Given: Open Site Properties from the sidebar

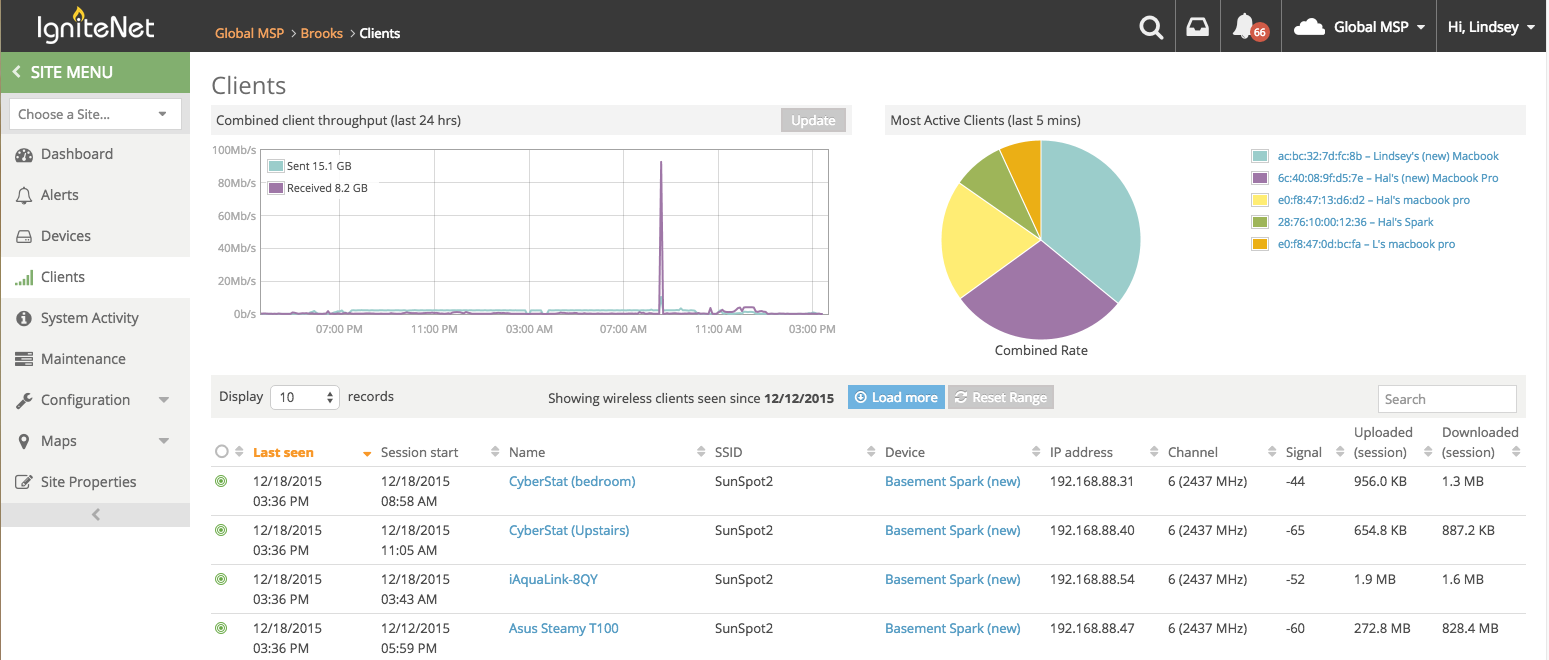Looking at the screenshot, I should tap(86, 481).
